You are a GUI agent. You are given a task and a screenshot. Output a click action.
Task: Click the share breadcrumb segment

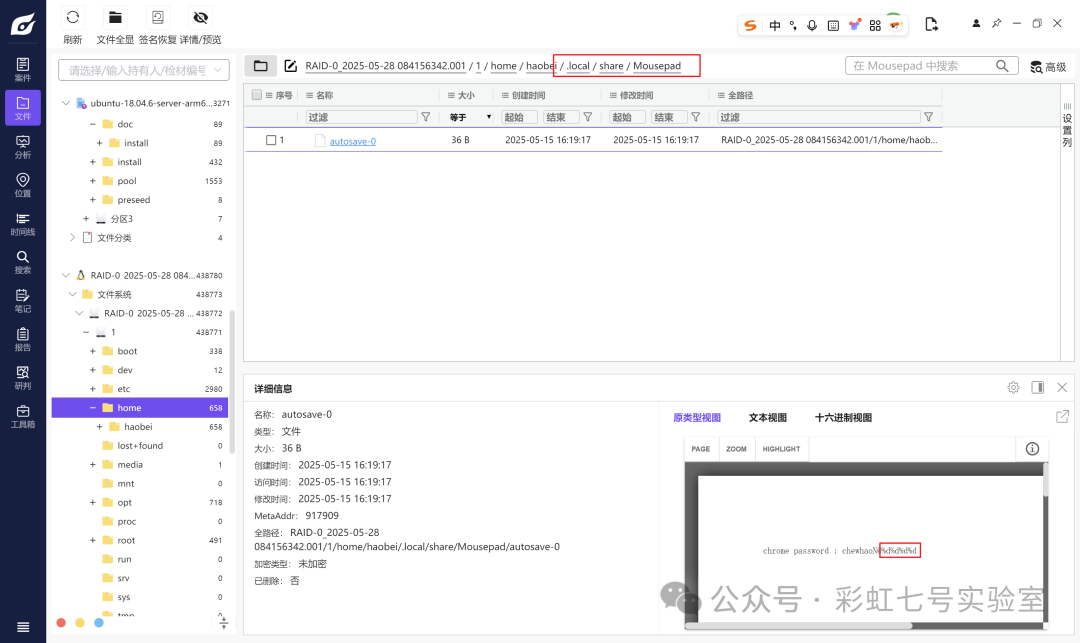[x=611, y=66]
